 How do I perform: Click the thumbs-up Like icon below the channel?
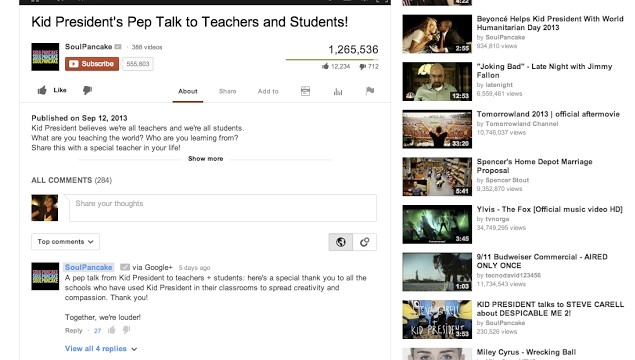click(x=42, y=90)
